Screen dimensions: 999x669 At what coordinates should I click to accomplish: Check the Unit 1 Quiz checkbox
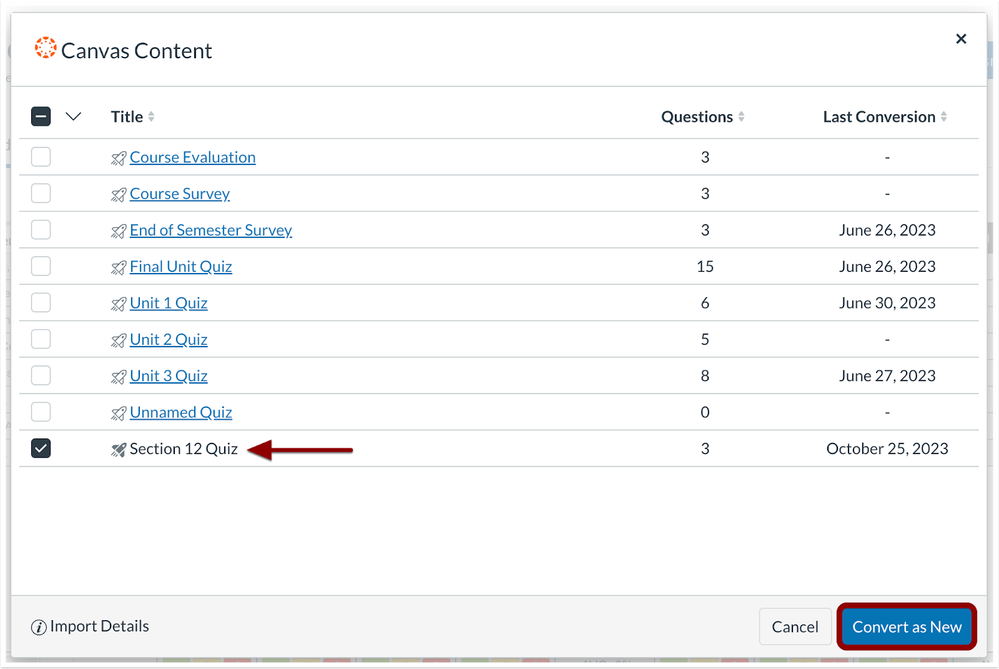[41, 303]
